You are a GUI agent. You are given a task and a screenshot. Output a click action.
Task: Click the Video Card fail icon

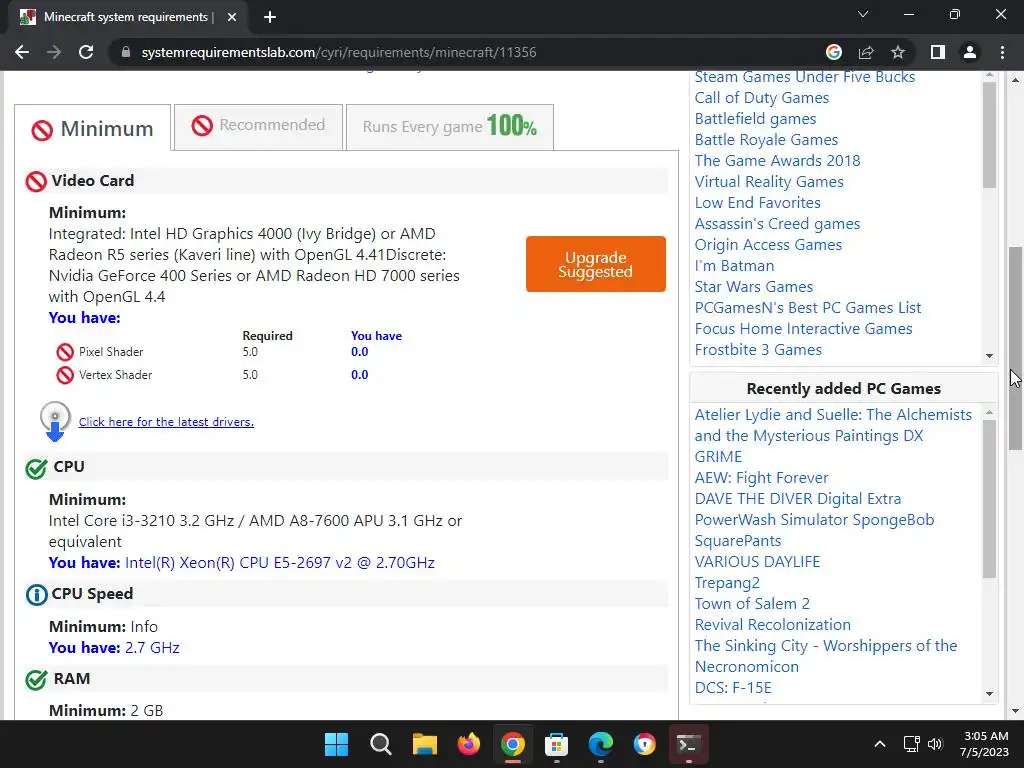tap(36, 182)
